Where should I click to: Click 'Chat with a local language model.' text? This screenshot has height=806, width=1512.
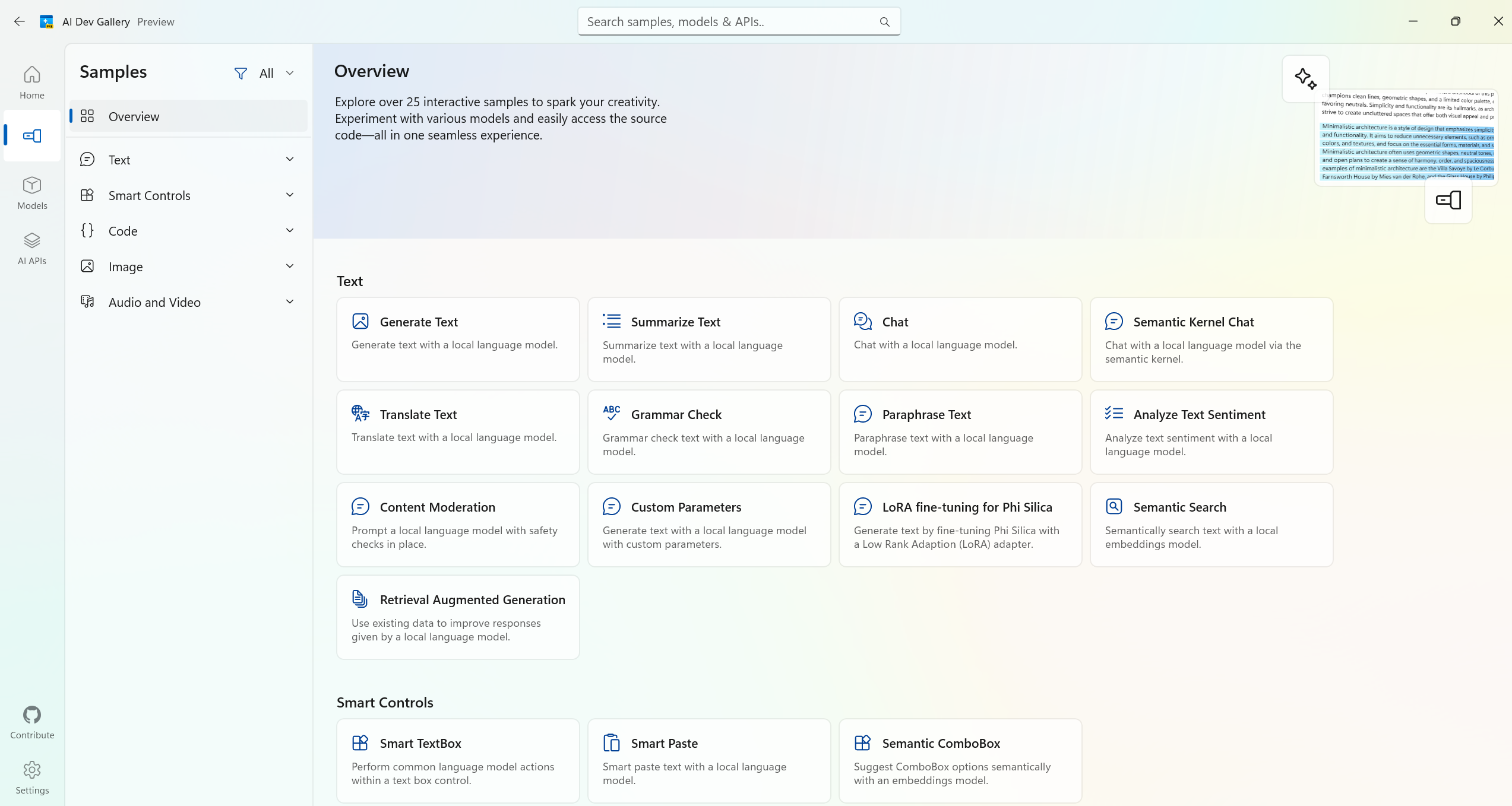(x=935, y=344)
